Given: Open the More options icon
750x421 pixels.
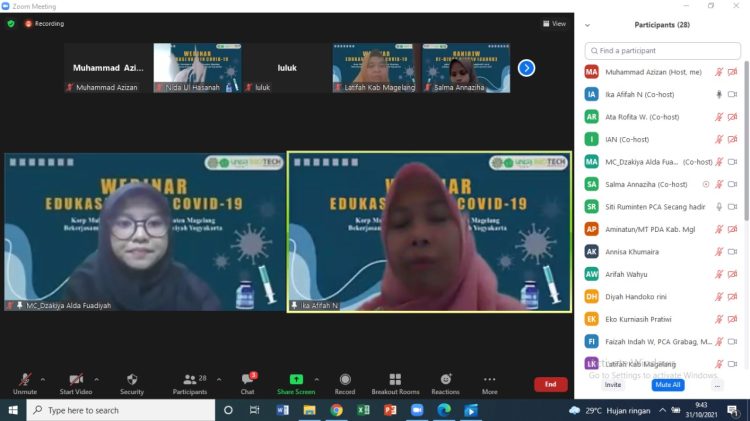Looking at the screenshot, I should [489, 380].
